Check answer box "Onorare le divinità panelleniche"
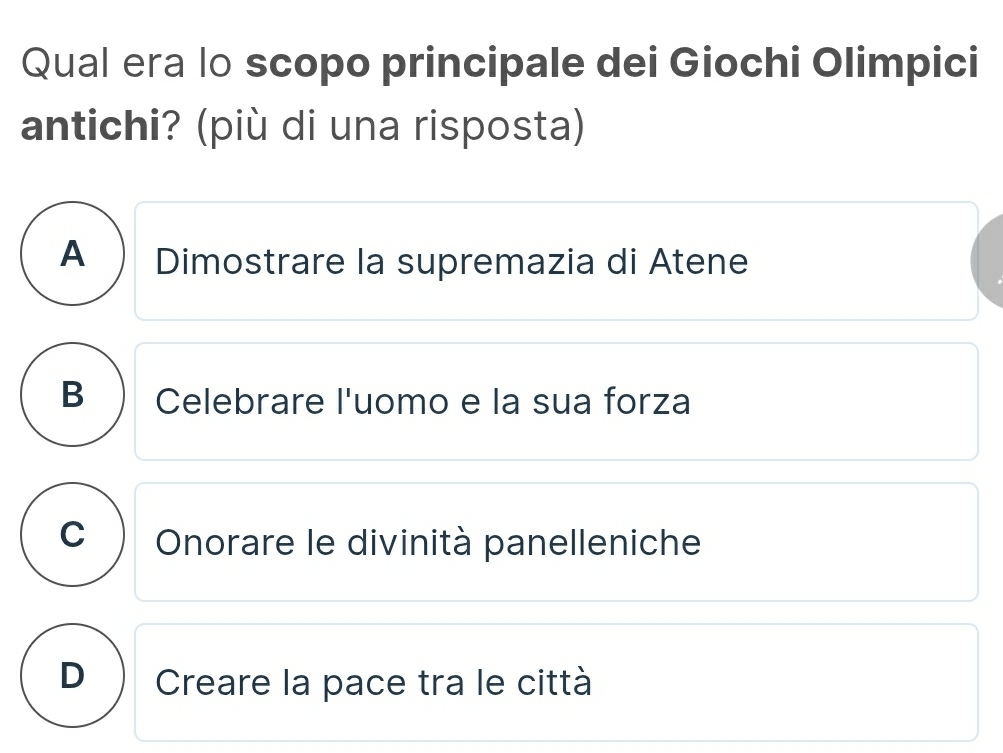The image size is (1003, 753). [x=556, y=542]
